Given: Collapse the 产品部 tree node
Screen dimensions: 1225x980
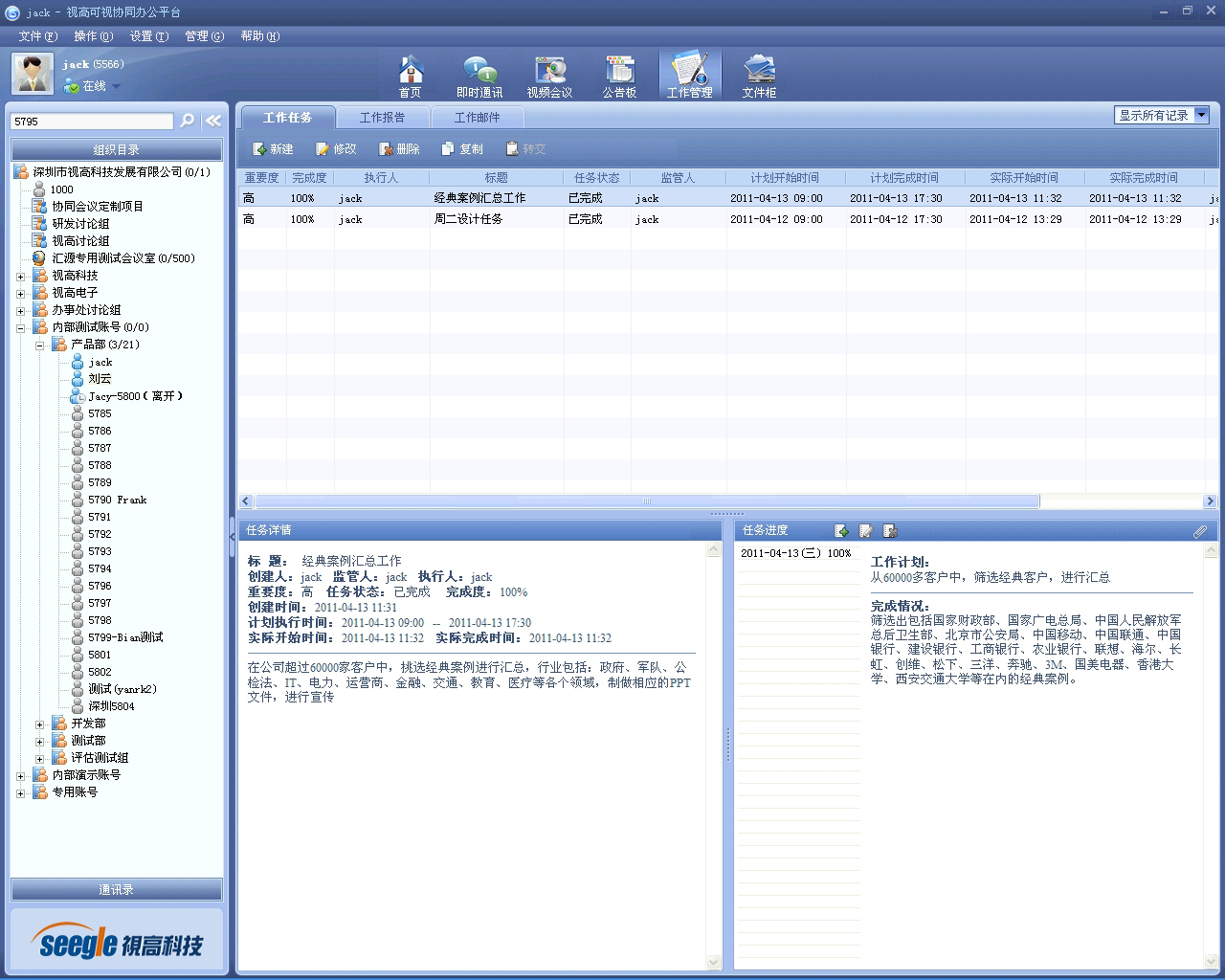Looking at the screenshot, I should click(x=40, y=345).
